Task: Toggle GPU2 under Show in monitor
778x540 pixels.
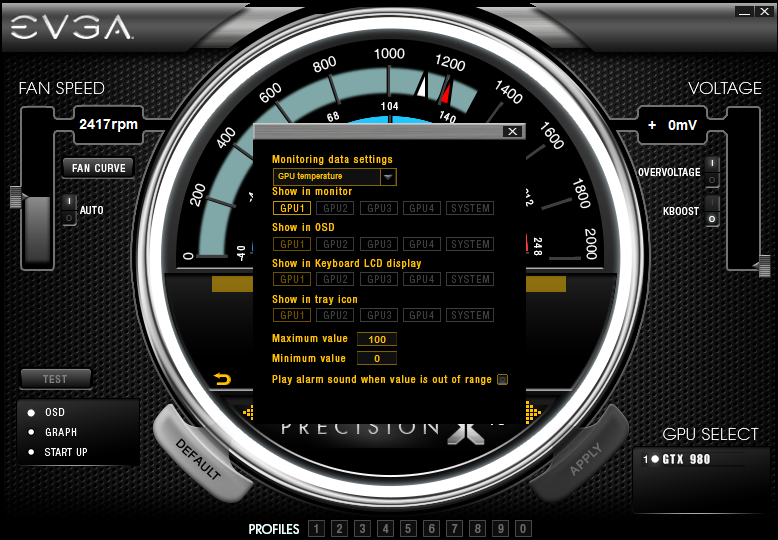Action: click(335, 208)
